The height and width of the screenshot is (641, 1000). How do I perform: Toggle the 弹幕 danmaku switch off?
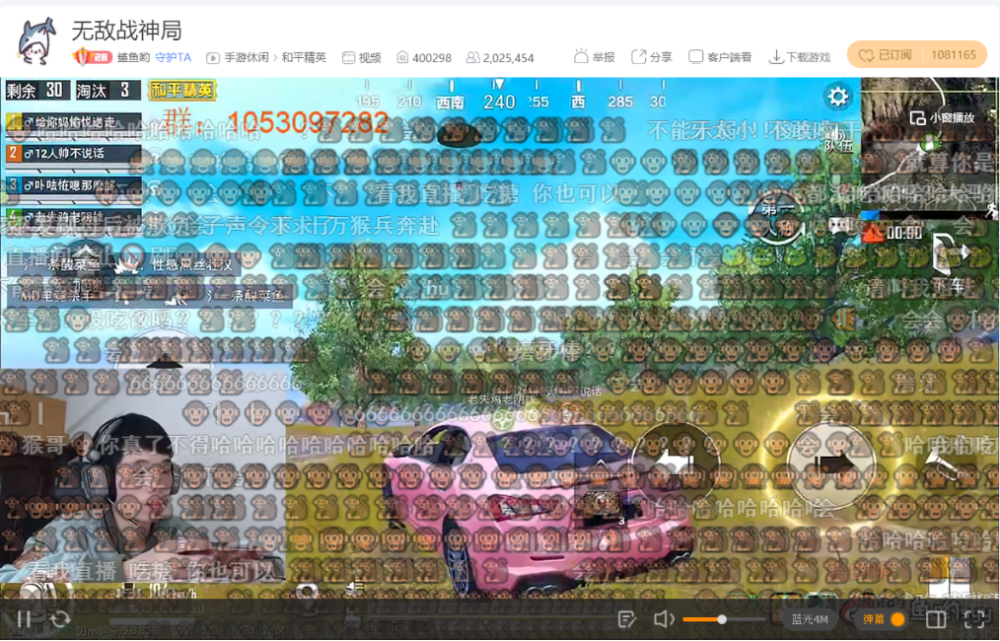883,619
